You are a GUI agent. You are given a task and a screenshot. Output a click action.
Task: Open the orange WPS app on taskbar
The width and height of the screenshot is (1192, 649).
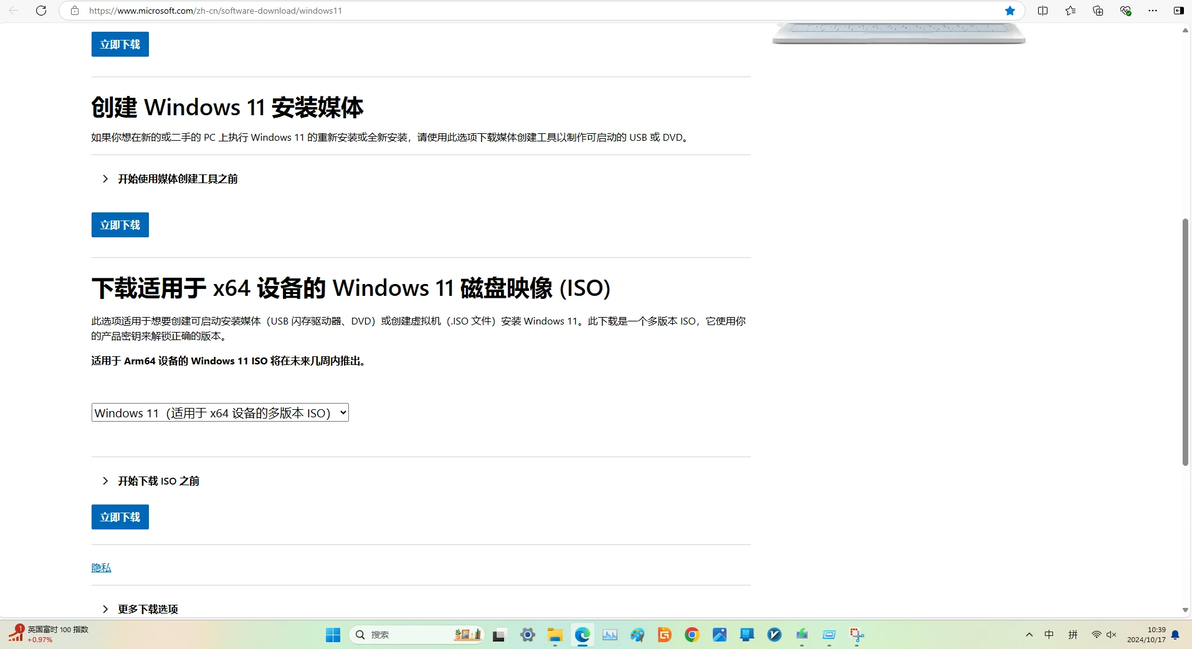click(664, 635)
